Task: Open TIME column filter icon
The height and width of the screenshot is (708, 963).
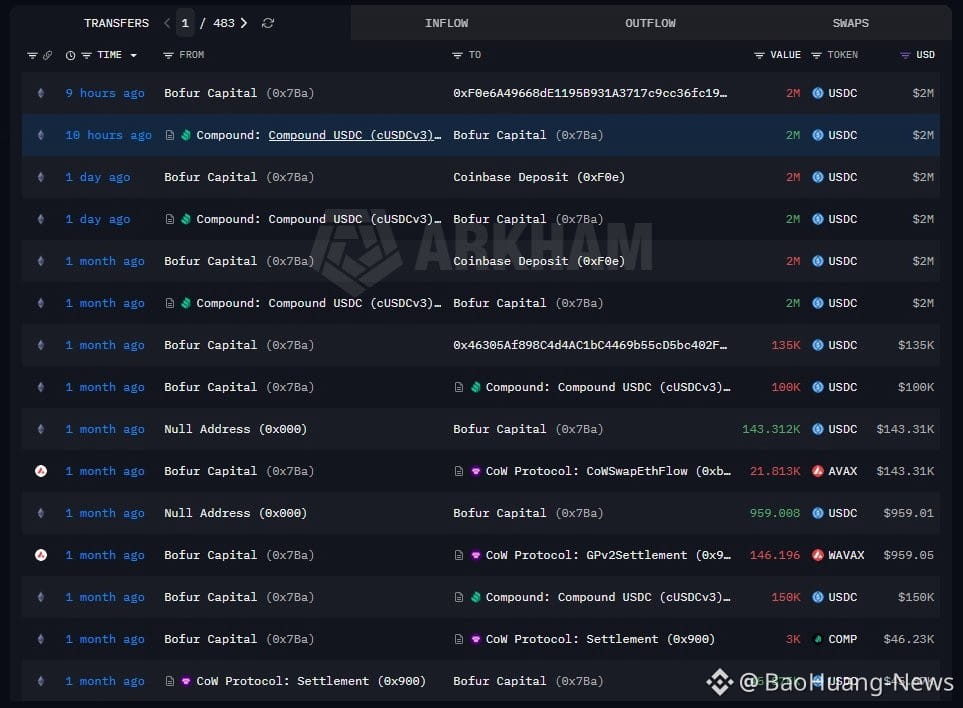Action: pyautogui.click(x=87, y=55)
